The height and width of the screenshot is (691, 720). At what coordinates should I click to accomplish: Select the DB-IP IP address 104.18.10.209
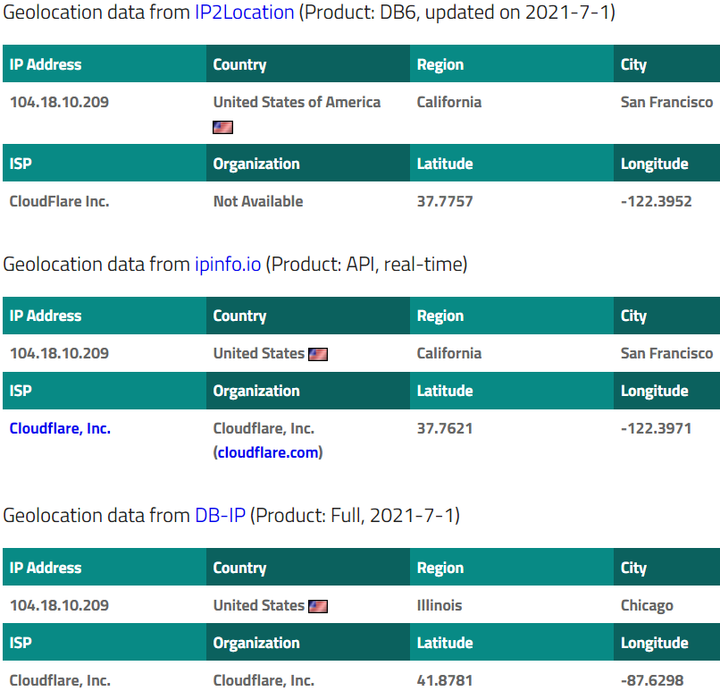point(59,606)
